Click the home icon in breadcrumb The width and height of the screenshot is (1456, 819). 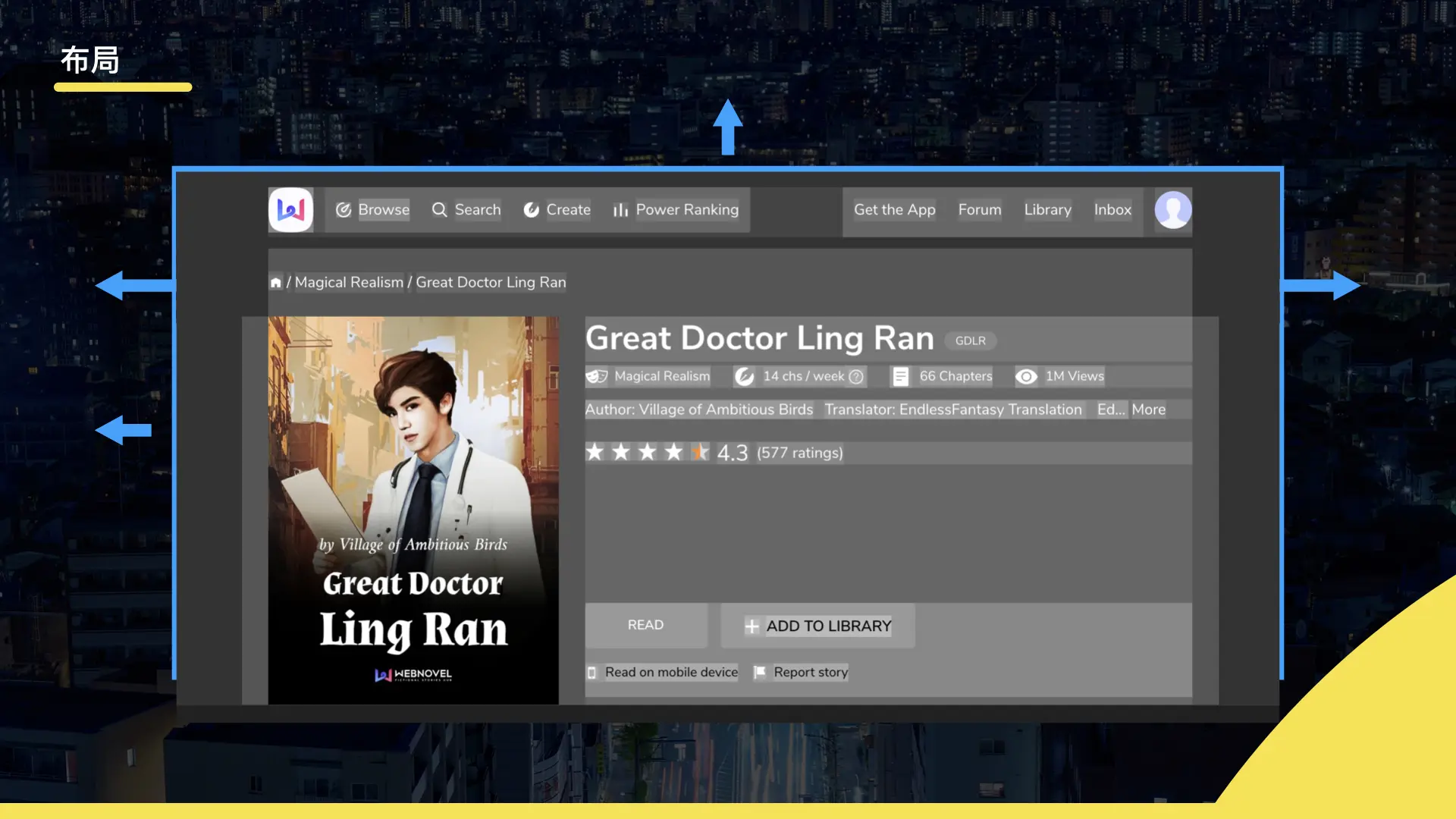[276, 283]
